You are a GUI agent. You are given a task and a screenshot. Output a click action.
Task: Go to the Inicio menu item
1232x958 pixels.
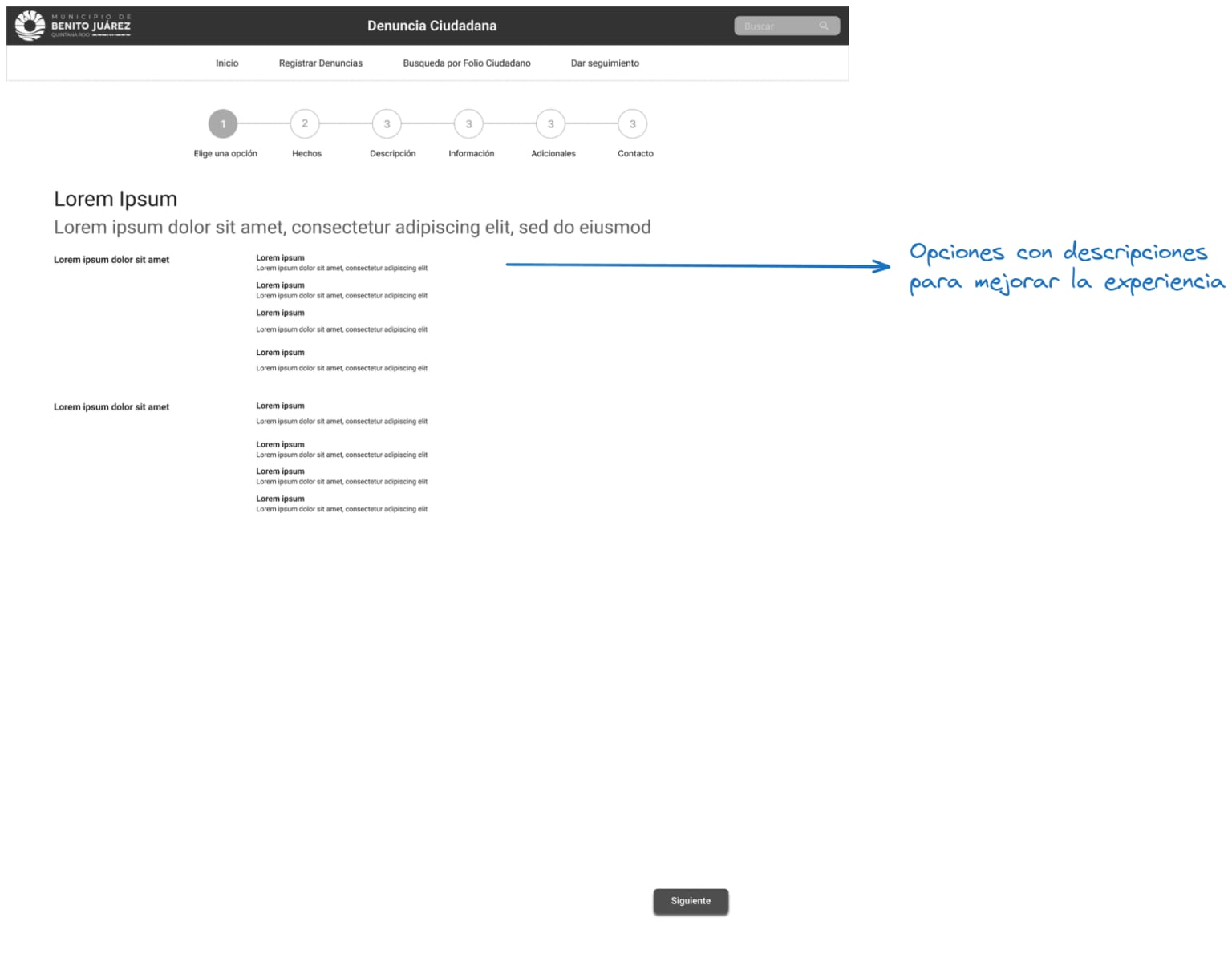227,63
